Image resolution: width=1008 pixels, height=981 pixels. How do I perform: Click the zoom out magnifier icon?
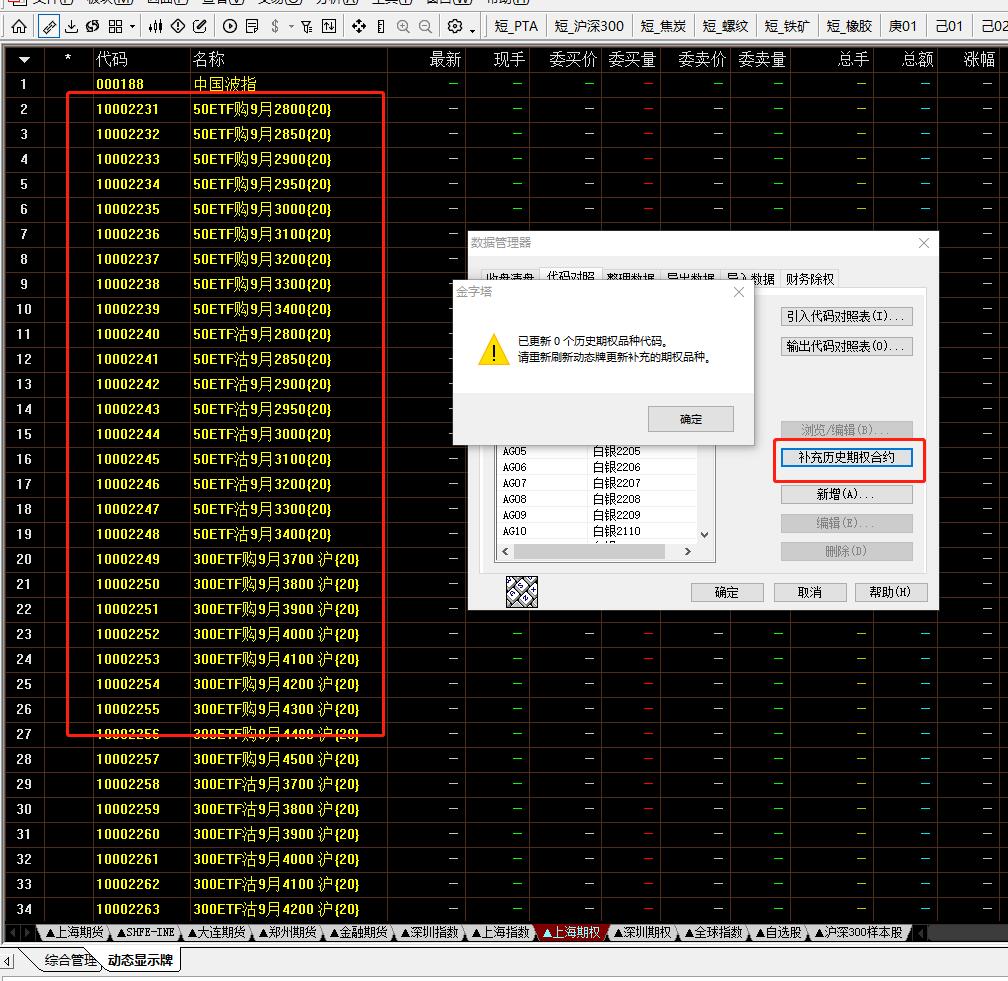click(x=426, y=26)
